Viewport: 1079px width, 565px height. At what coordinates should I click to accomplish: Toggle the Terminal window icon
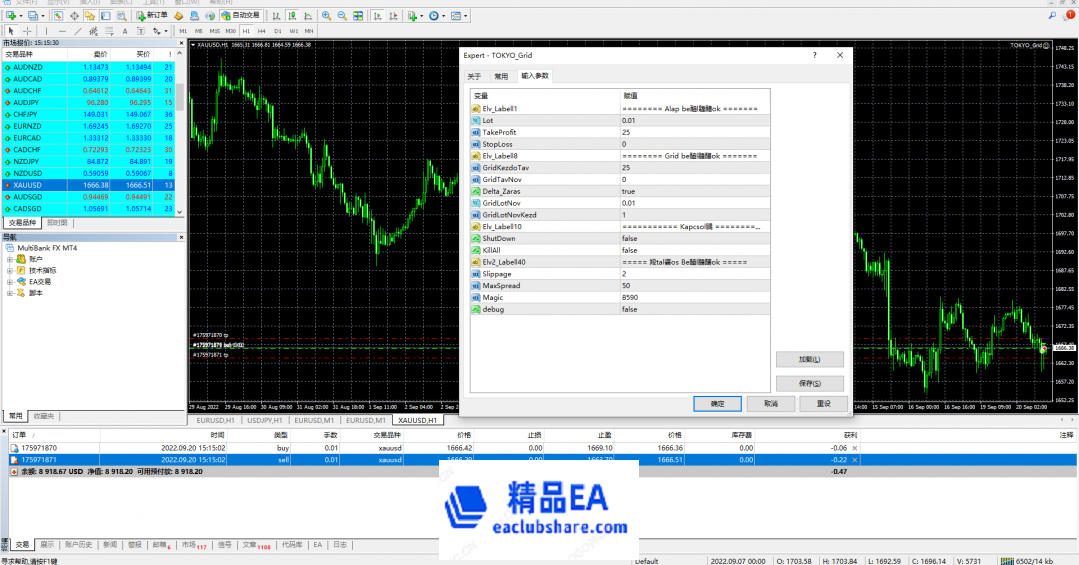(105, 15)
